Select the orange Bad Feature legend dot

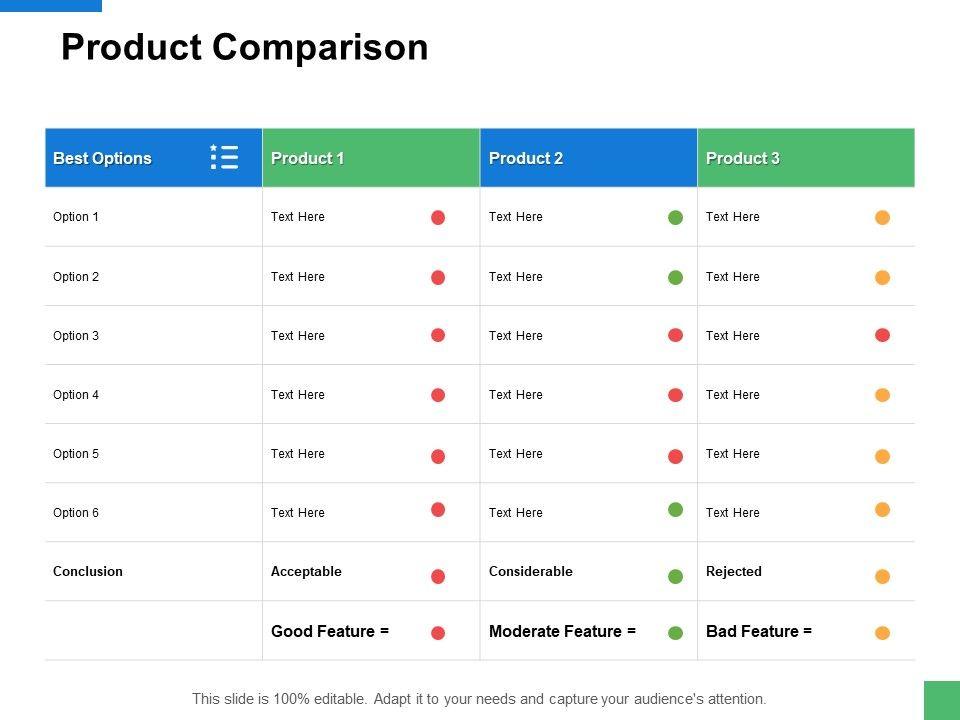882,632
